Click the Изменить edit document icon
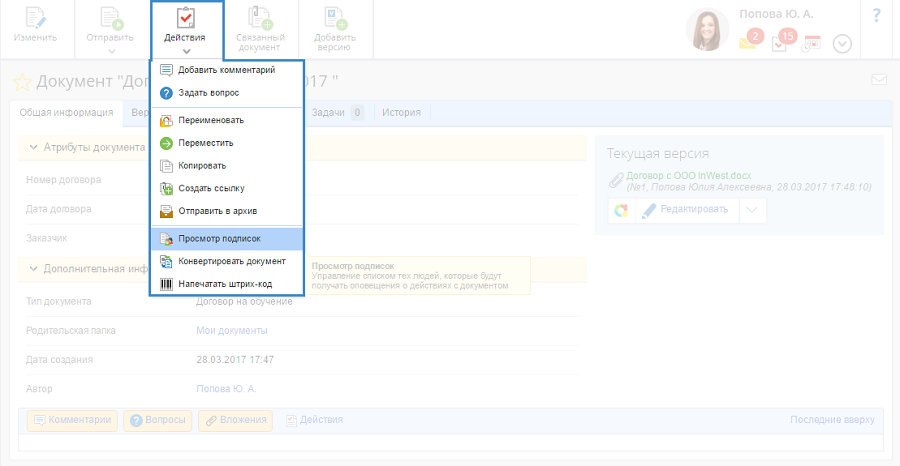This screenshot has height=466, width=900. [36, 18]
